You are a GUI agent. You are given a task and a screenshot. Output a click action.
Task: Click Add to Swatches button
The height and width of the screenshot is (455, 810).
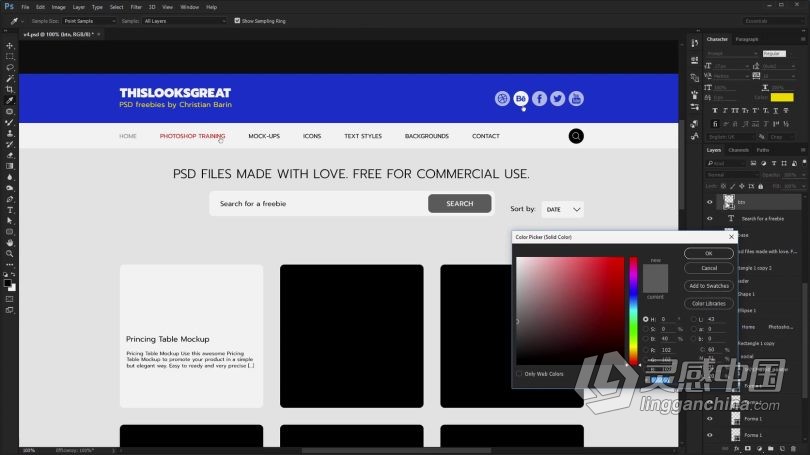click(x=709, y=286)
